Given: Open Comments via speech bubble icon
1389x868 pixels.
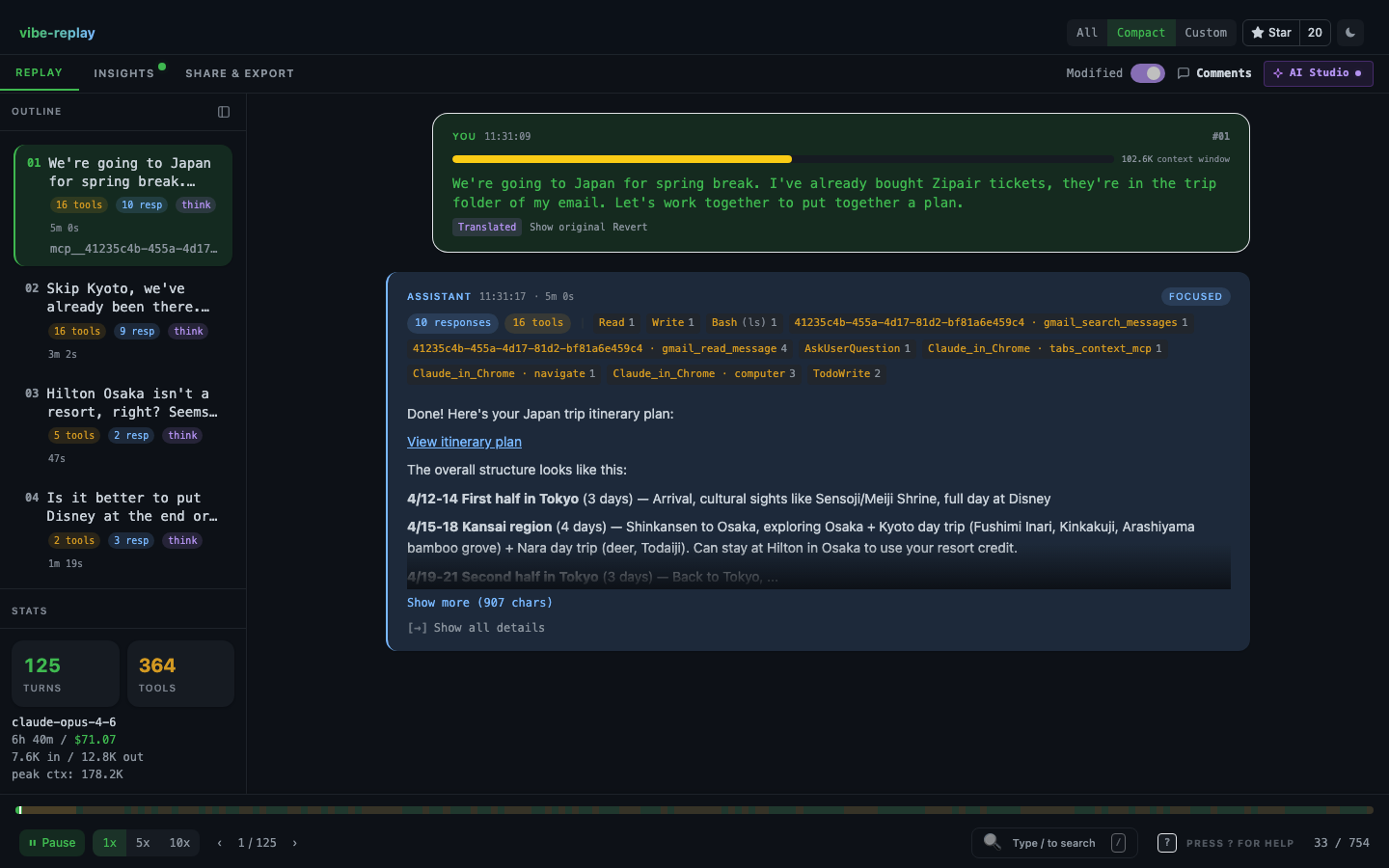Looking at the screenshot, I should [1184, 73].
